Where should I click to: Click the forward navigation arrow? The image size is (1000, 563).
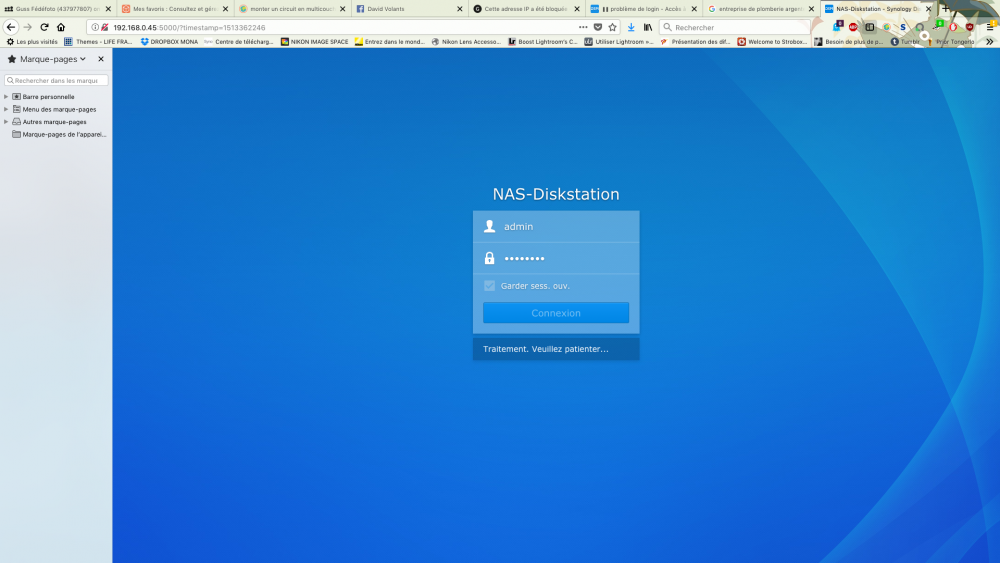pyautogui.click(x=27, y=27)
